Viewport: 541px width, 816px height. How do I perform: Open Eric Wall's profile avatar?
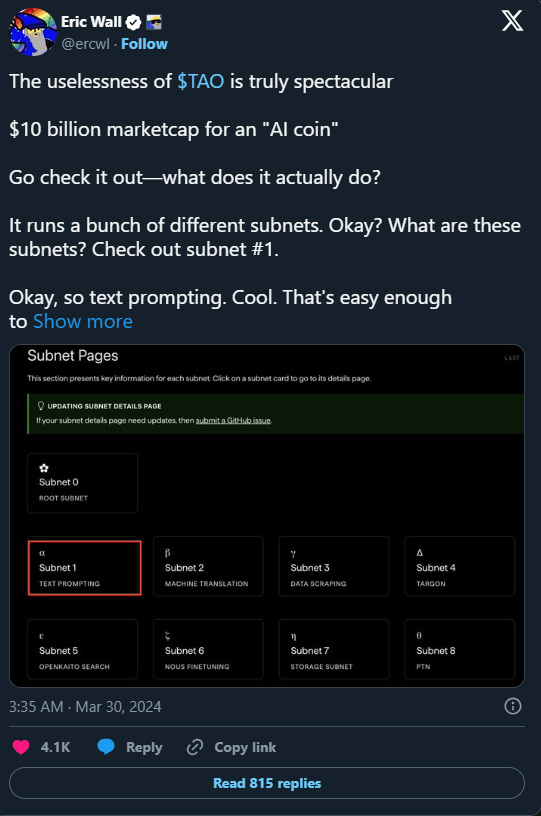pos(33,32)
